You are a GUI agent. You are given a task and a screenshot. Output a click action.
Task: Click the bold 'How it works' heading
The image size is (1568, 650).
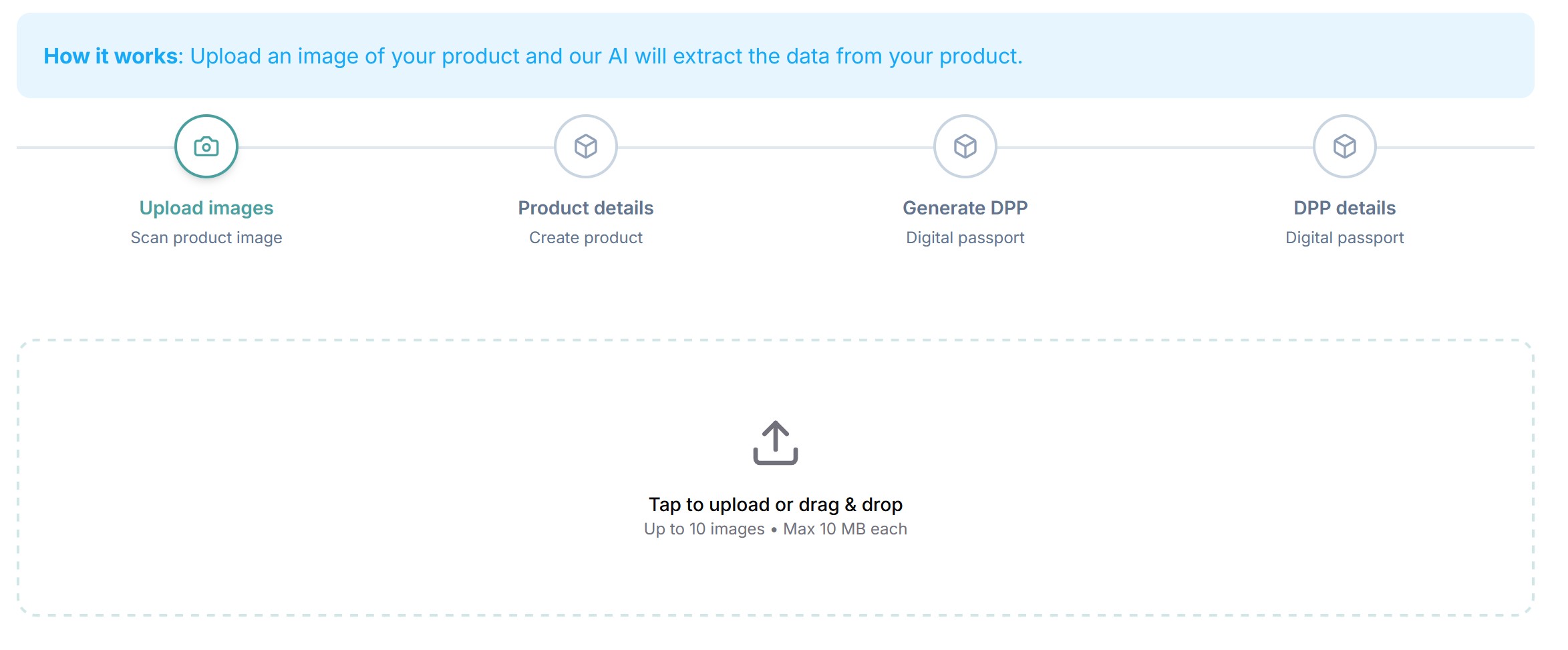point(111,56)
